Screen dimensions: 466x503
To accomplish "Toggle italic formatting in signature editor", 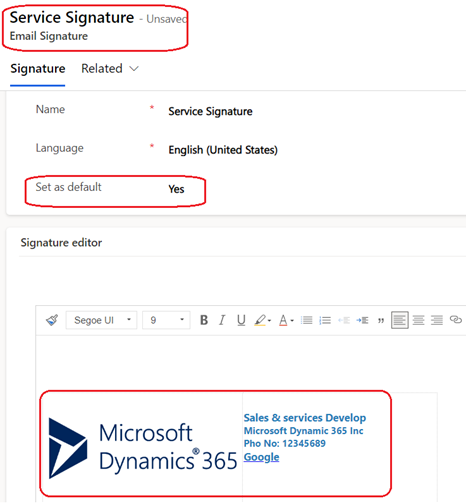I will click(x=222, y=320).
